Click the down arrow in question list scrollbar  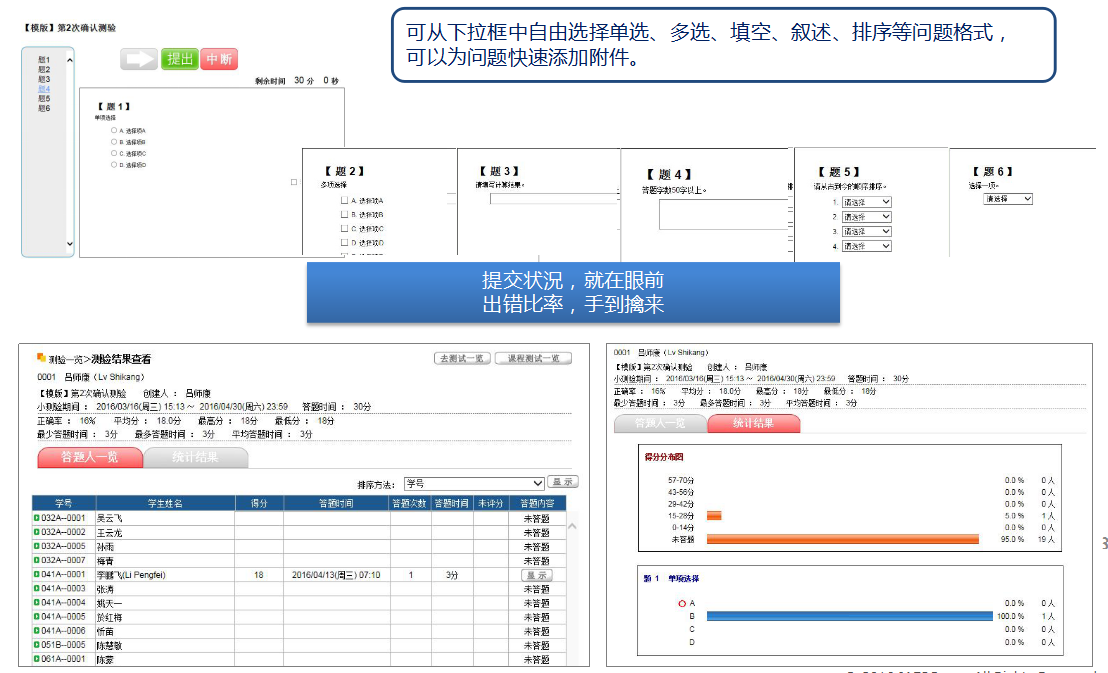pos(69,243)
